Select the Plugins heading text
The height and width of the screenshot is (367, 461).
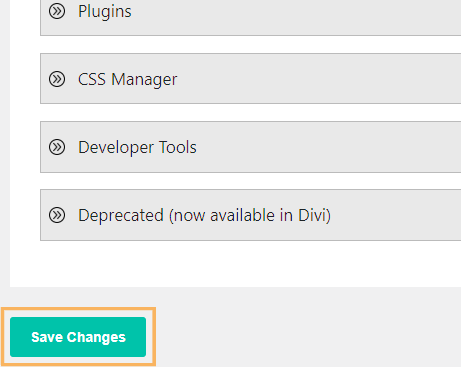(x=105, y=12)
